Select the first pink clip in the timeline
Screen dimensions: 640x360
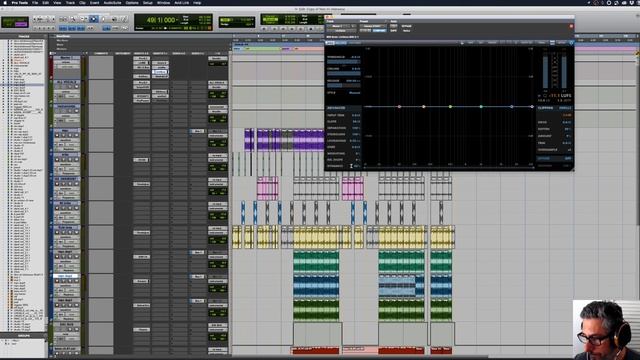point(267,188)
